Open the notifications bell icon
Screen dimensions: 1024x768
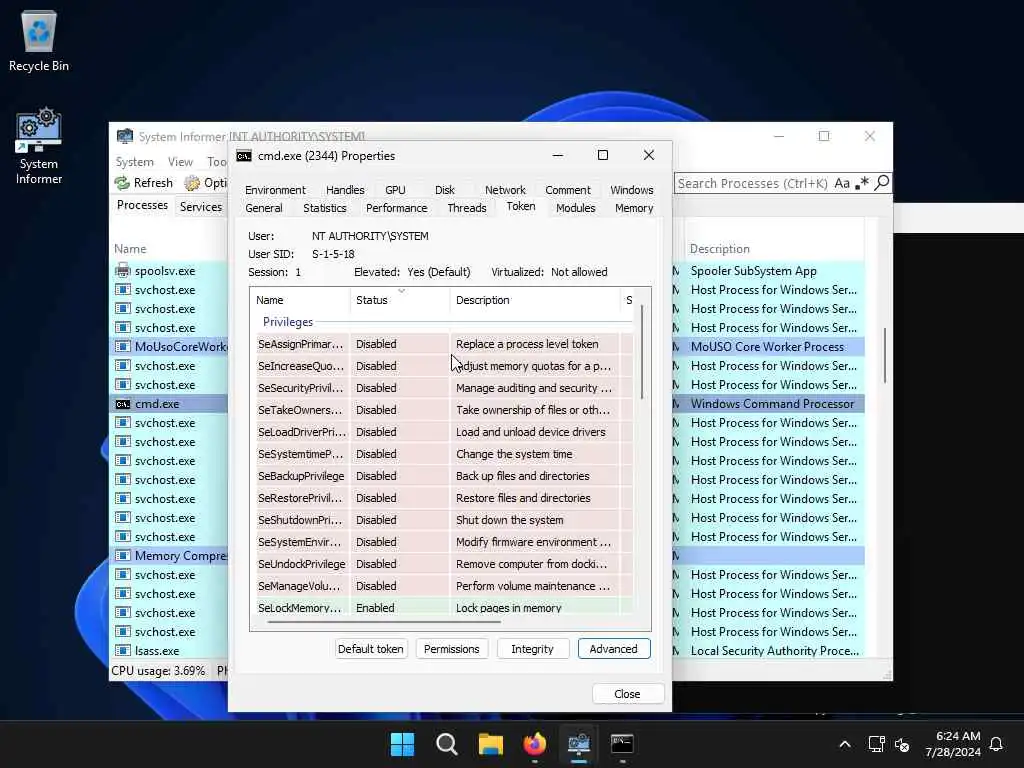pyautogui.click(x=996, y=744)
